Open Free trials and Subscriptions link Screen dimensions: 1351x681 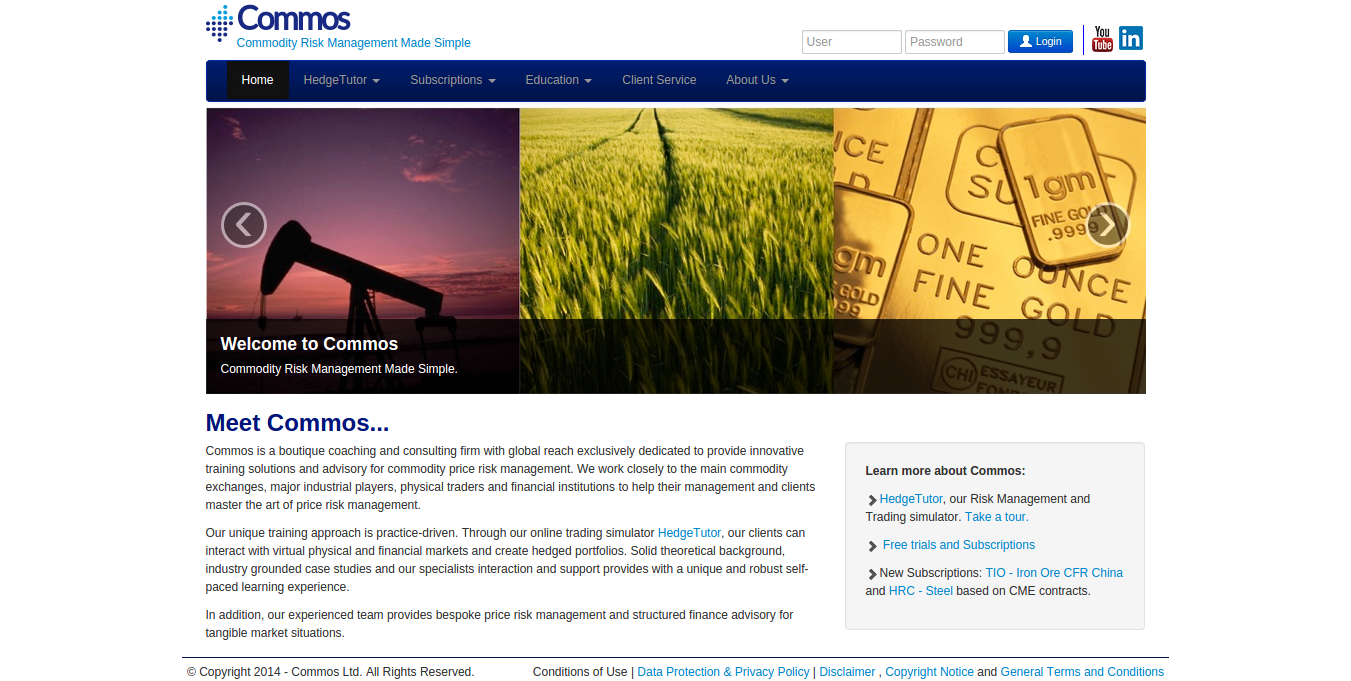pyautogui.click(x=959, y=545)
